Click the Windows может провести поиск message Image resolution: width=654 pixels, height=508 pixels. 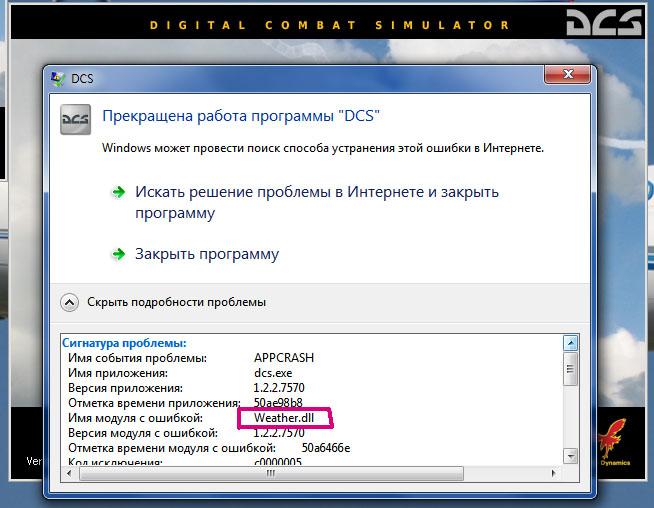point(323,148)
